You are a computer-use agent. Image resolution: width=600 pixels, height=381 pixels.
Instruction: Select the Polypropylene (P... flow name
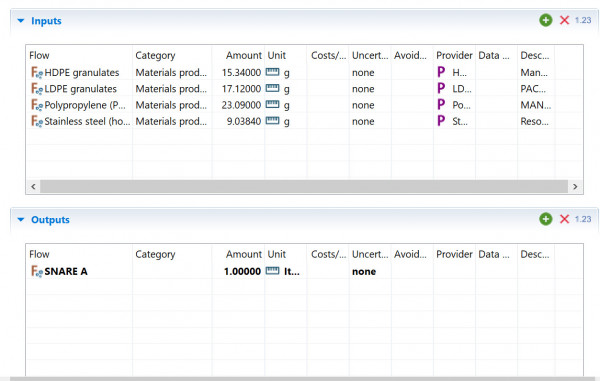click(x=85, y=105)
